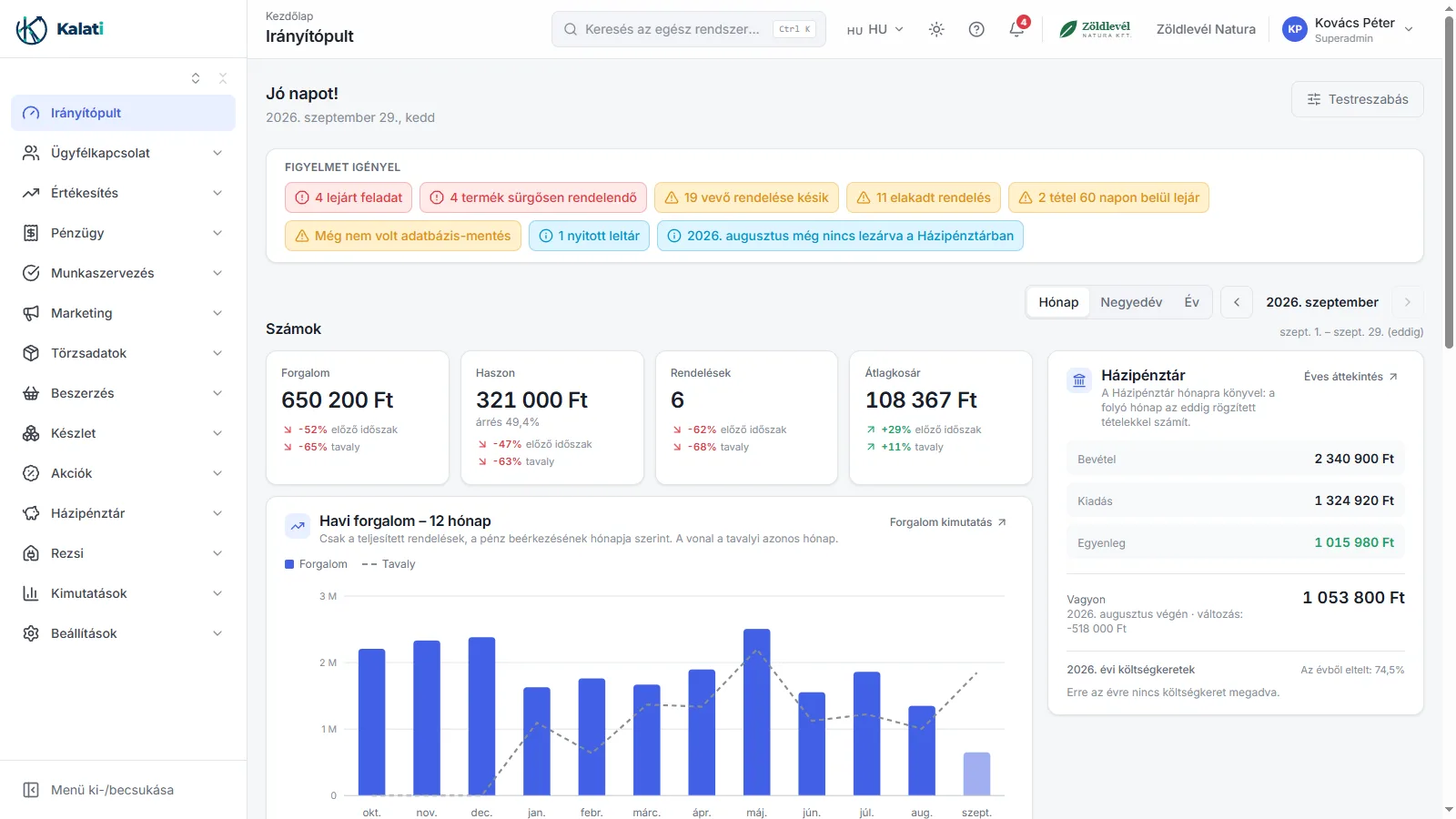The image size is (1456, 819).
Task: Open the Forgalom kimutatás link
Action: tap(948, 522)
